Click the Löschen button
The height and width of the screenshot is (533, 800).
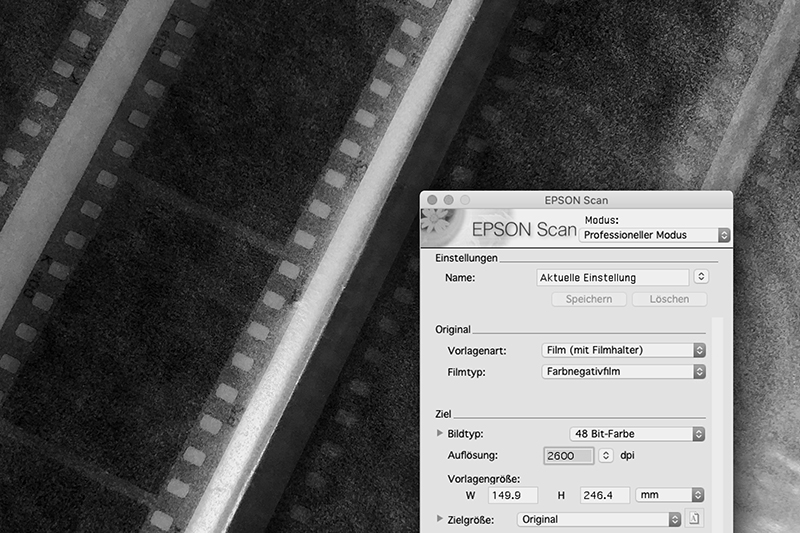(x=669, y=299)
